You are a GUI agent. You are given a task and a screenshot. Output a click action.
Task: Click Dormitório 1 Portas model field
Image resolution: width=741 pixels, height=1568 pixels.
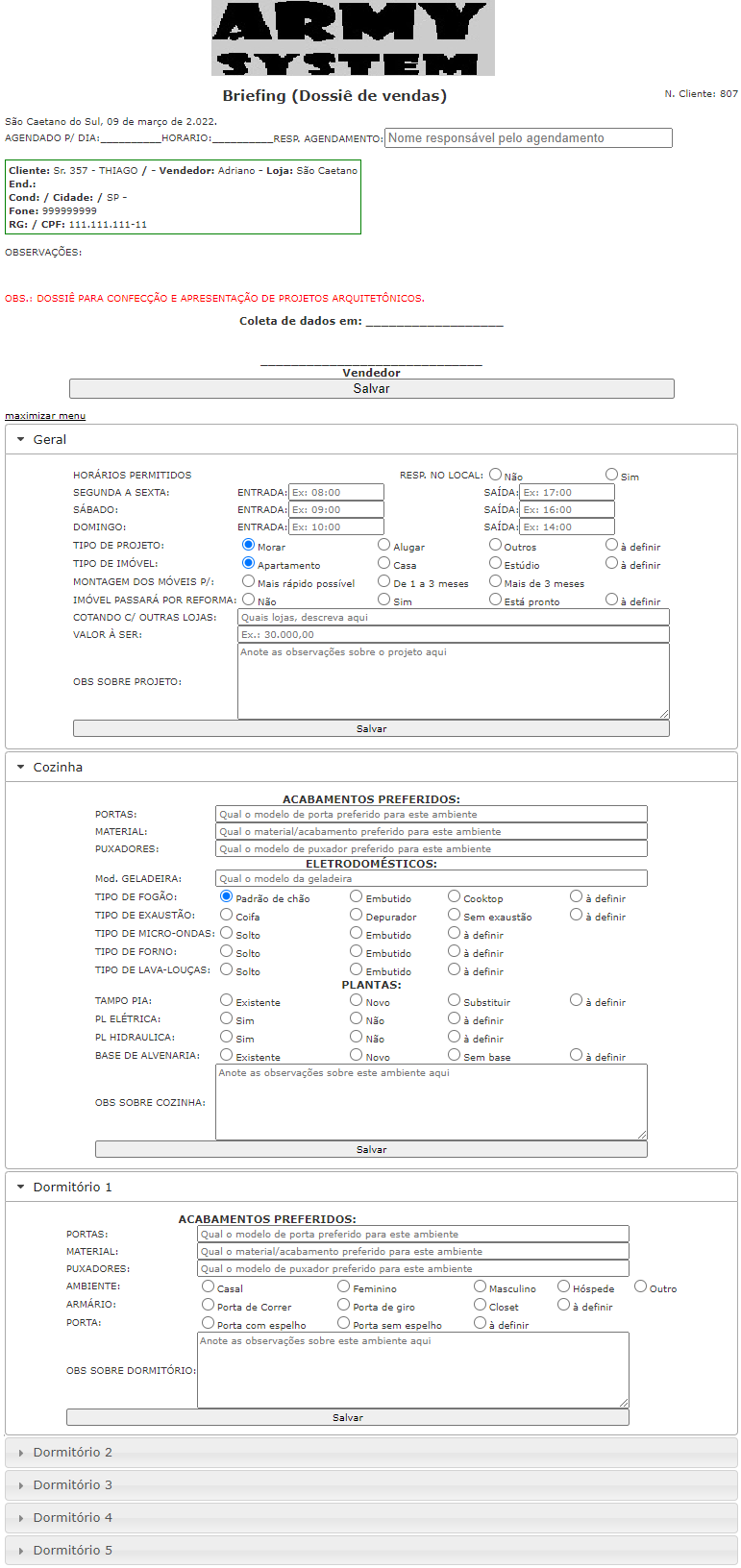[x=413, y=1234]
